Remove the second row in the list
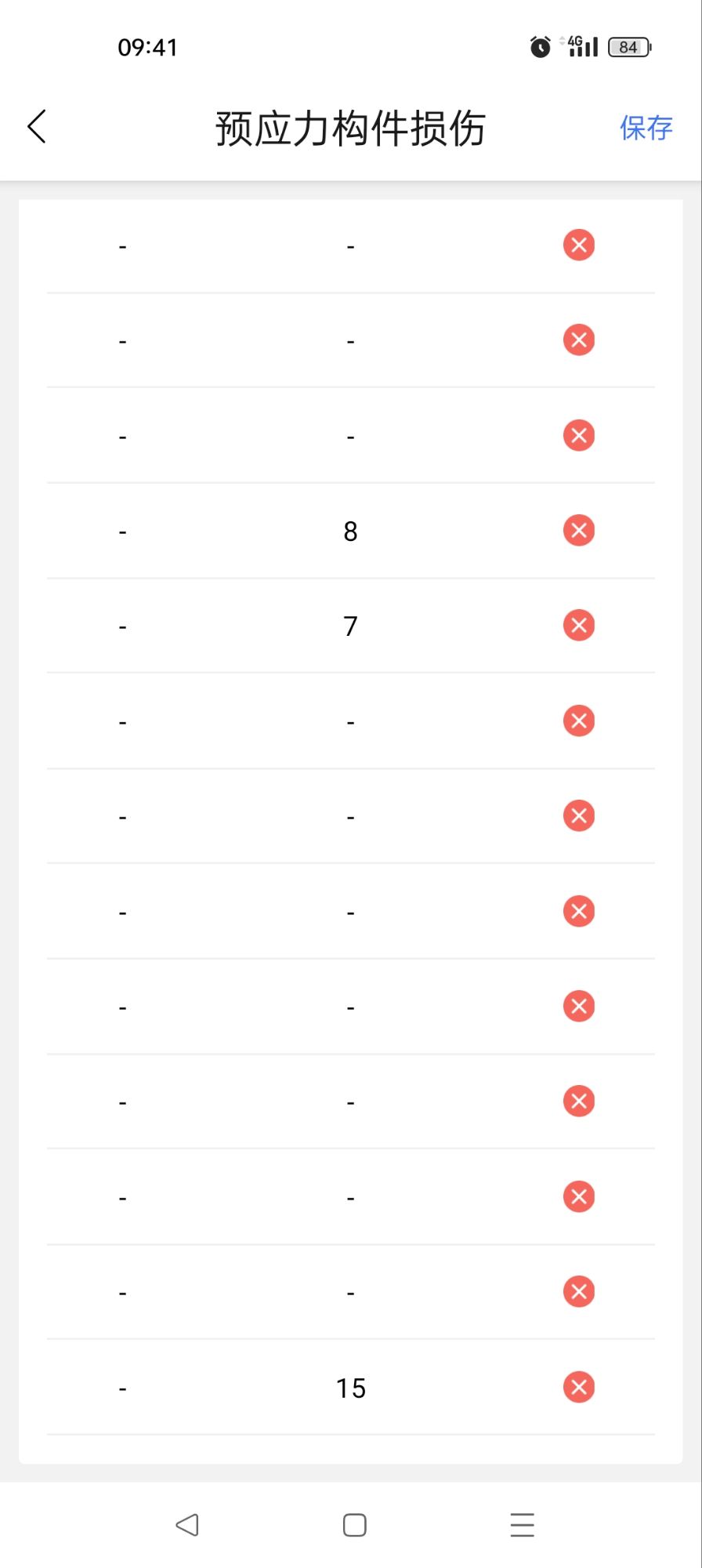Screen dimensions: 702x1568 pos(579,340)
